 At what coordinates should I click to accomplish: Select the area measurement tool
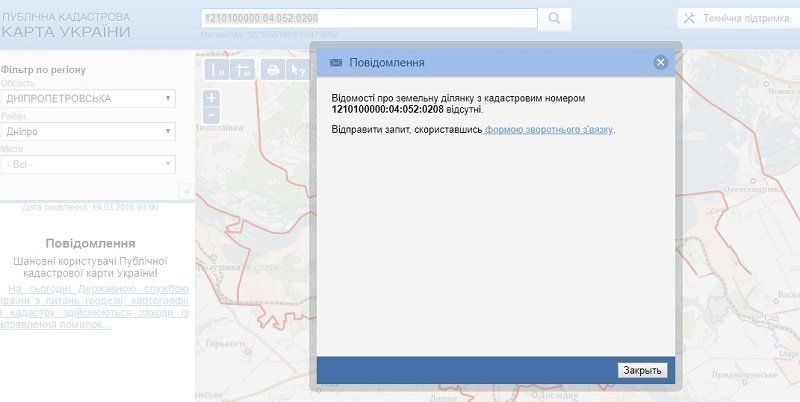tap(242, 69)
